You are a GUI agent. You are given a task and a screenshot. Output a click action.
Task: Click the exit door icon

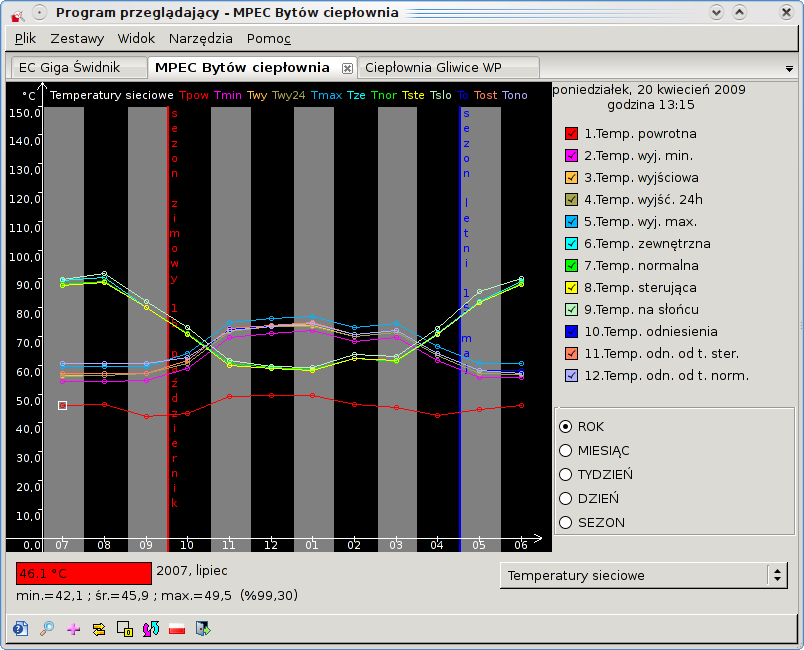pyautogui.click(x=203, y=628)
